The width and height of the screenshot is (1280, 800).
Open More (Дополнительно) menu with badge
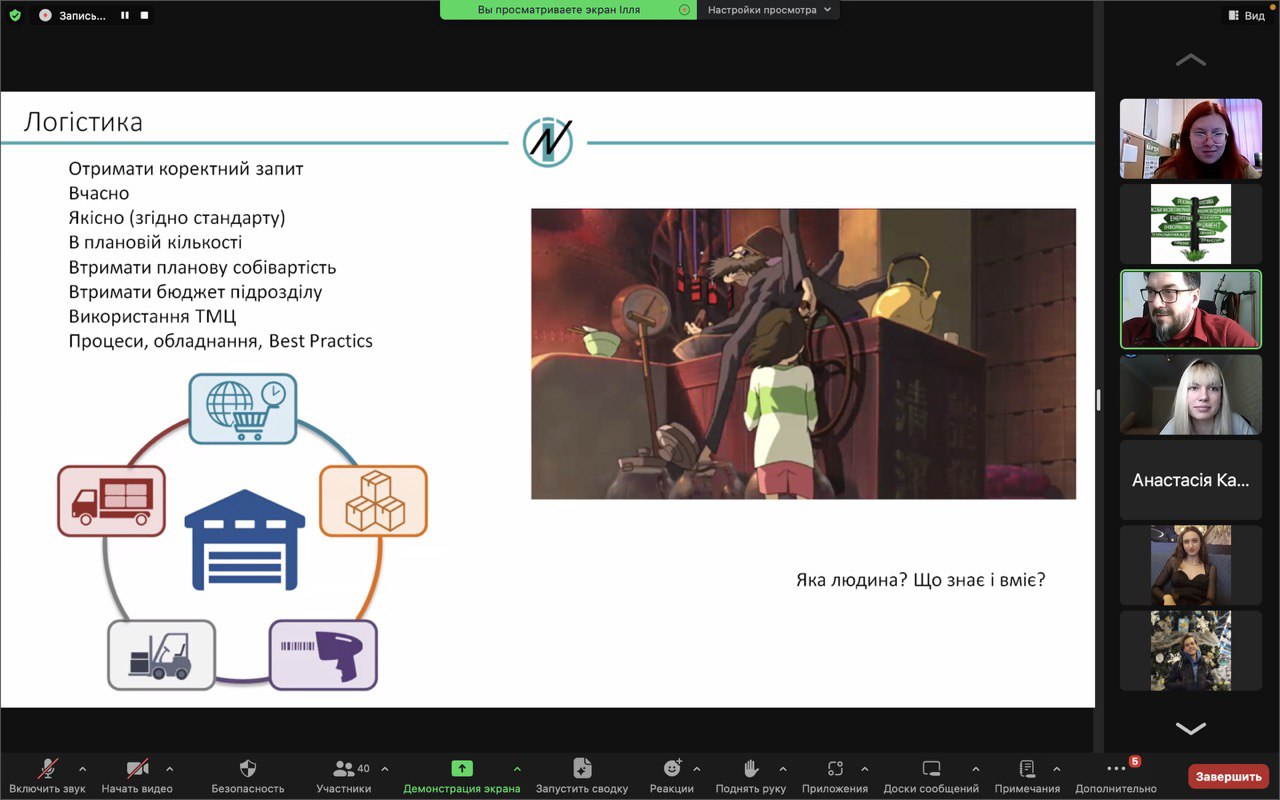[x=1116, y=768]
